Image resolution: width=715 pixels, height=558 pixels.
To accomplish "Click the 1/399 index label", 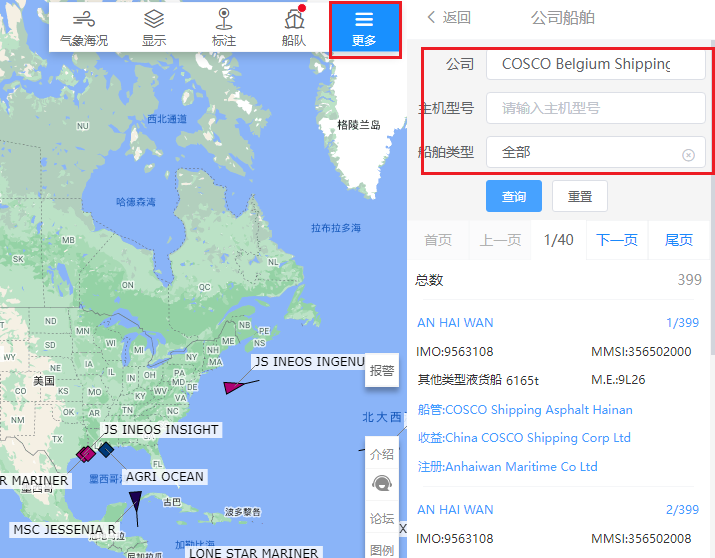I will point(682,323).
